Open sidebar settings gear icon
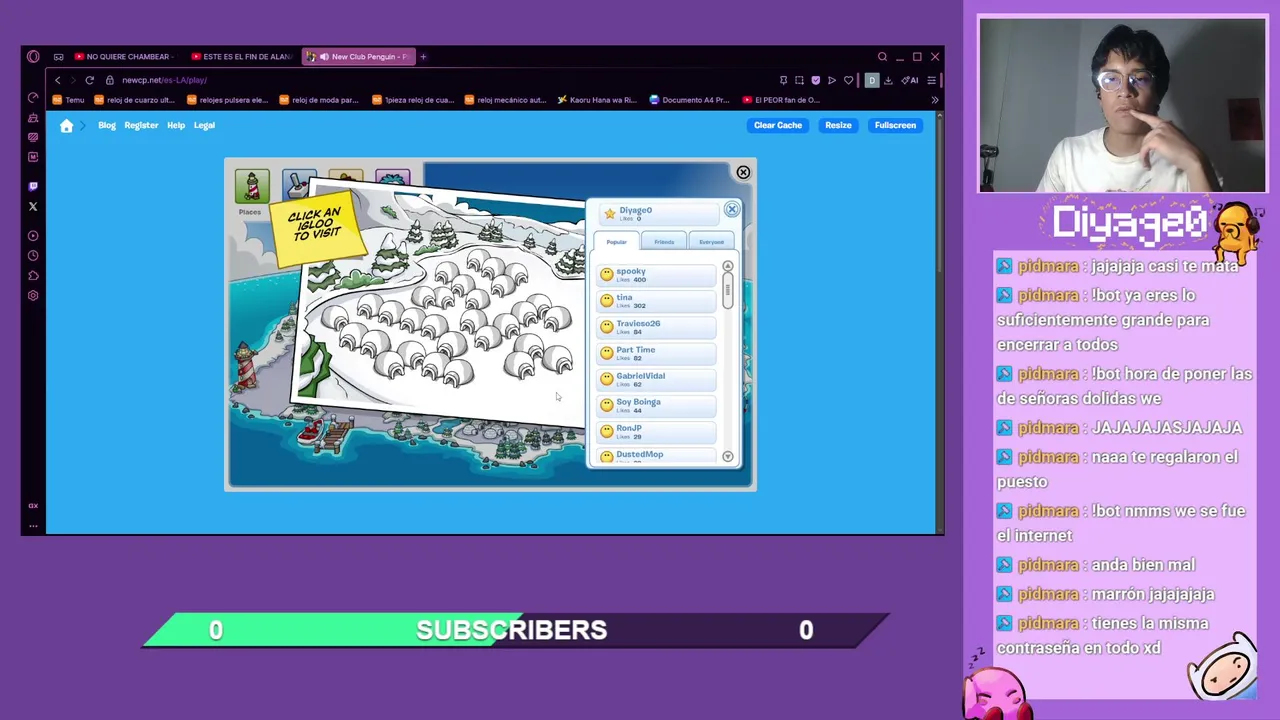Image resolution: width=1280 pixels, height=720 pixels. (x=33, y=296)
